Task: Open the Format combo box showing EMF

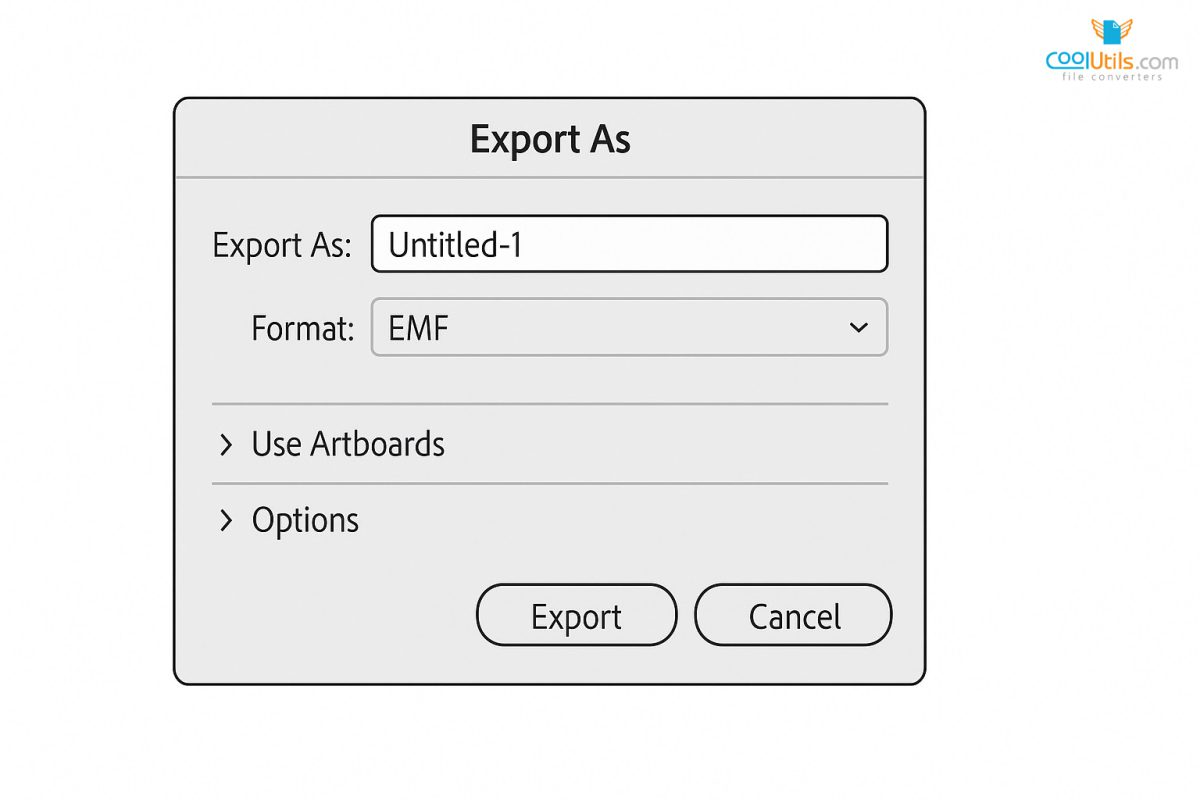Action: pos(628,327)
